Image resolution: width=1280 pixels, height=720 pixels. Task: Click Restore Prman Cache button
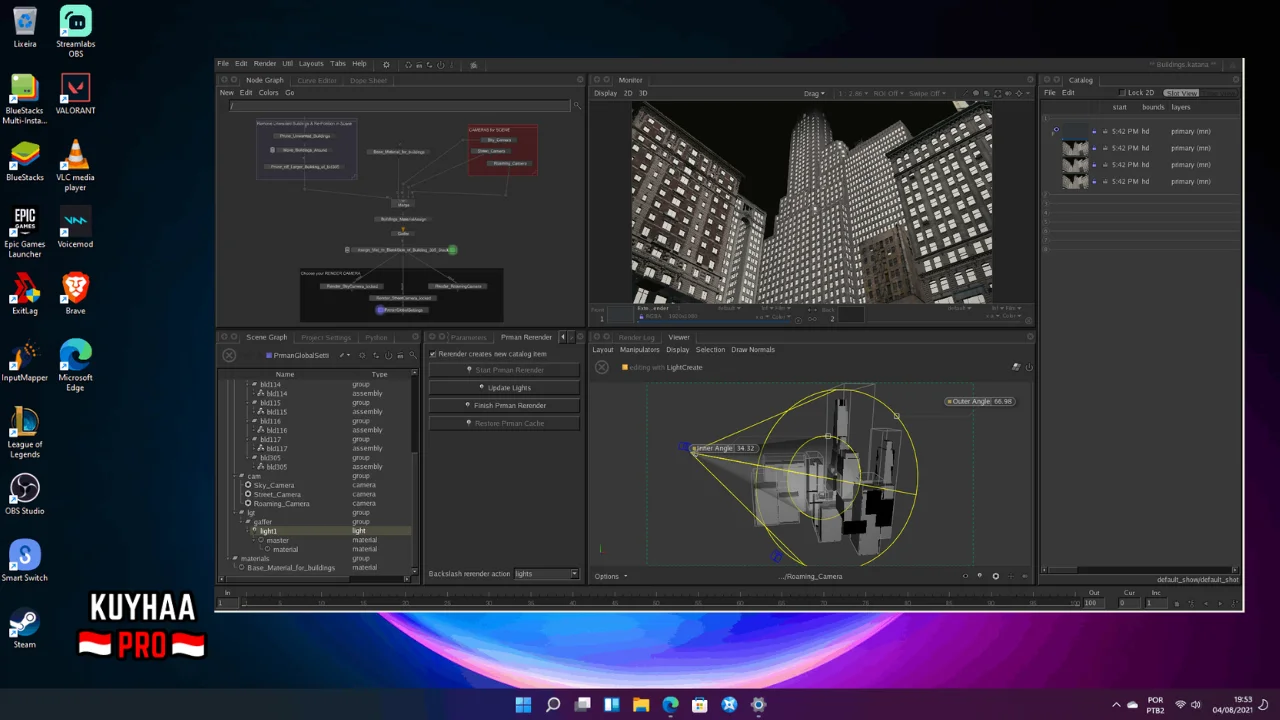[x=503, y=424]
